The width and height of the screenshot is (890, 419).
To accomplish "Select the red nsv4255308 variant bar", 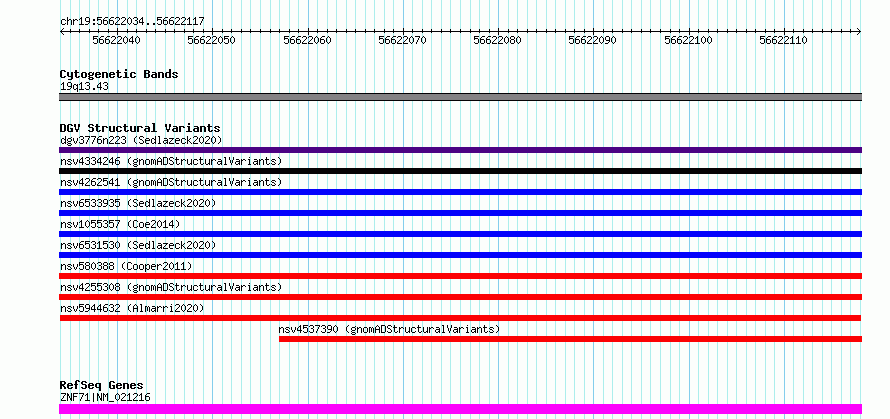I will pyautogui.click(x=460, y=297).
